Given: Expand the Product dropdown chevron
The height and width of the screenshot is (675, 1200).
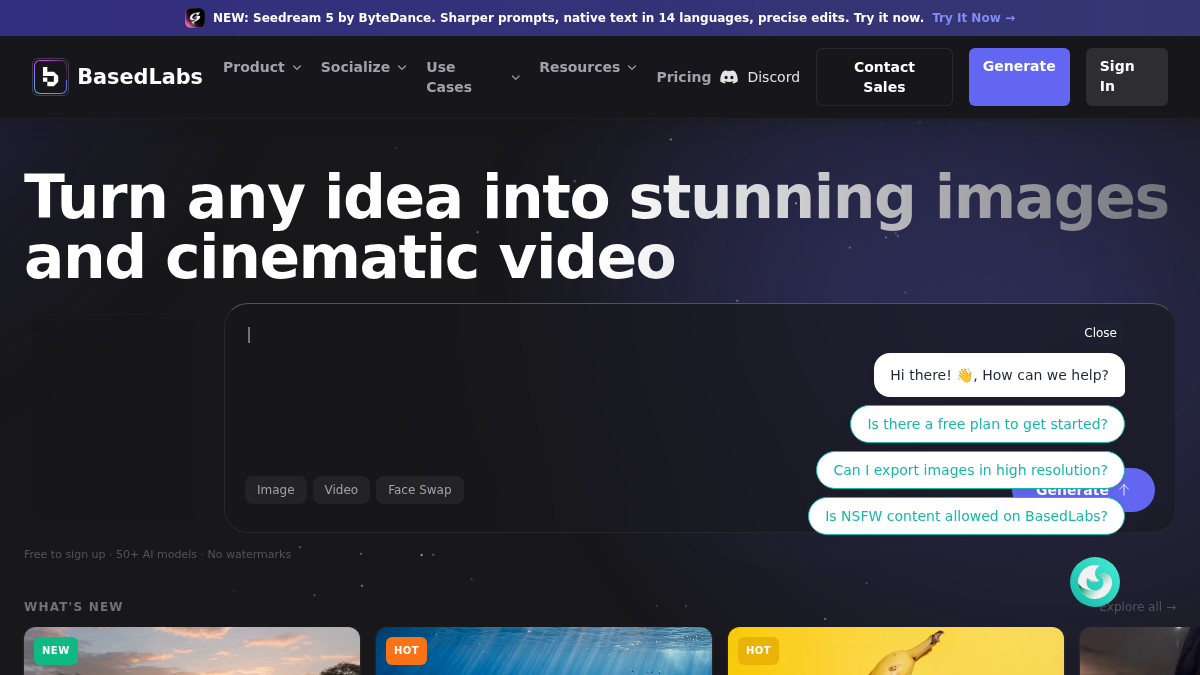Looking at the screenshot, I should click(297, 68).
